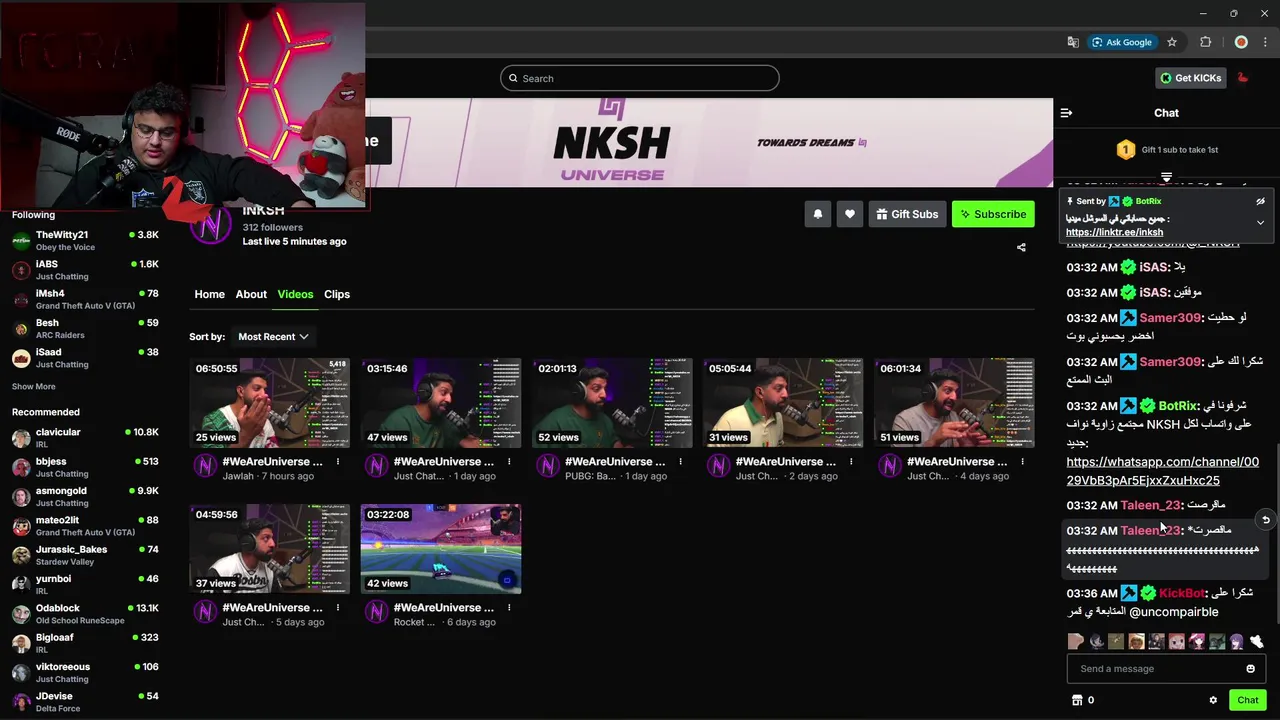Select the purple-haired emote in quick emotes
Image resolution: width=1280 pixels, height=720 pixels.
pyautogui.click(x=1237, y=642)
